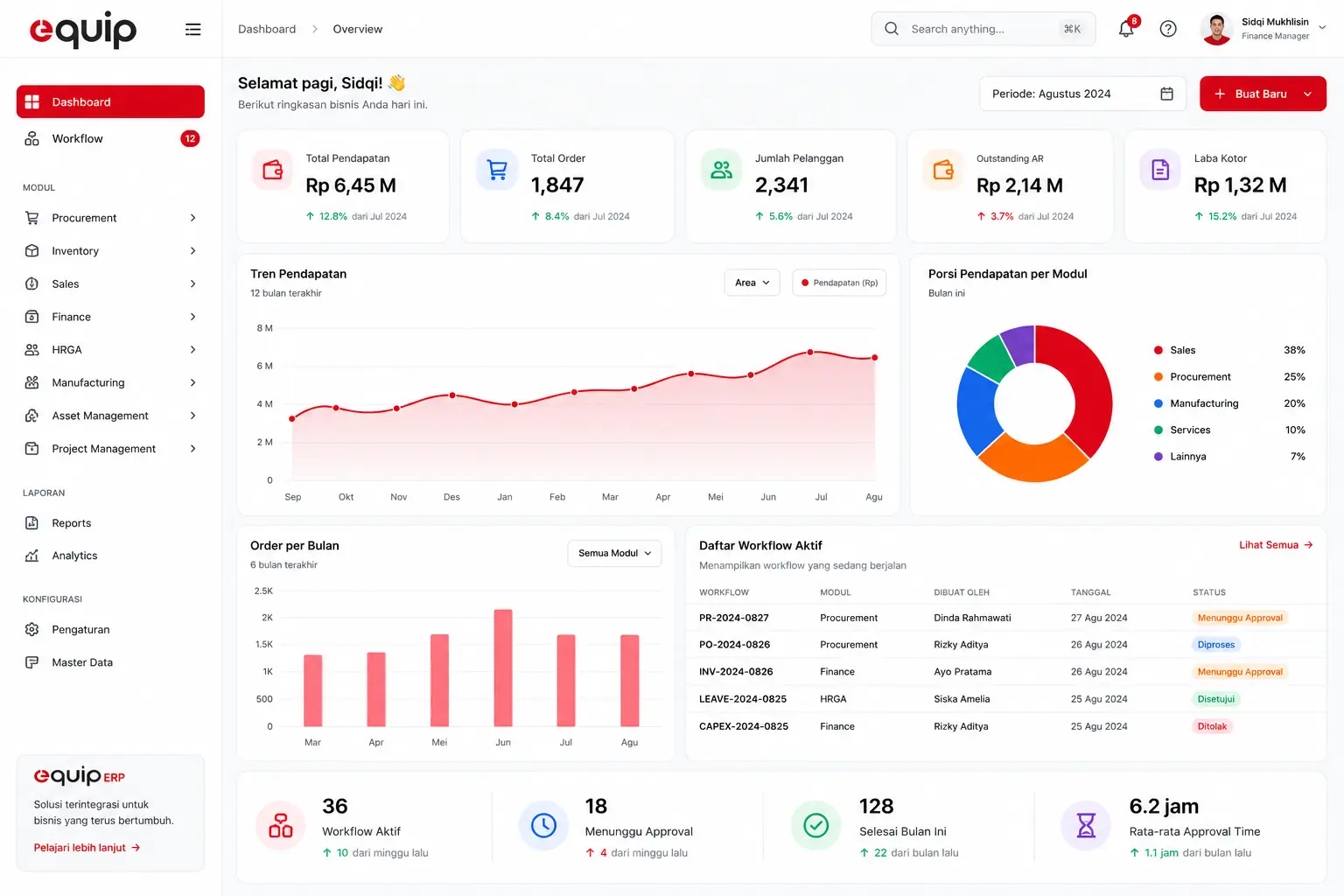Click the Diproses status badge
This screenshot has height=896, width=1344.
tap(1216, 645)
